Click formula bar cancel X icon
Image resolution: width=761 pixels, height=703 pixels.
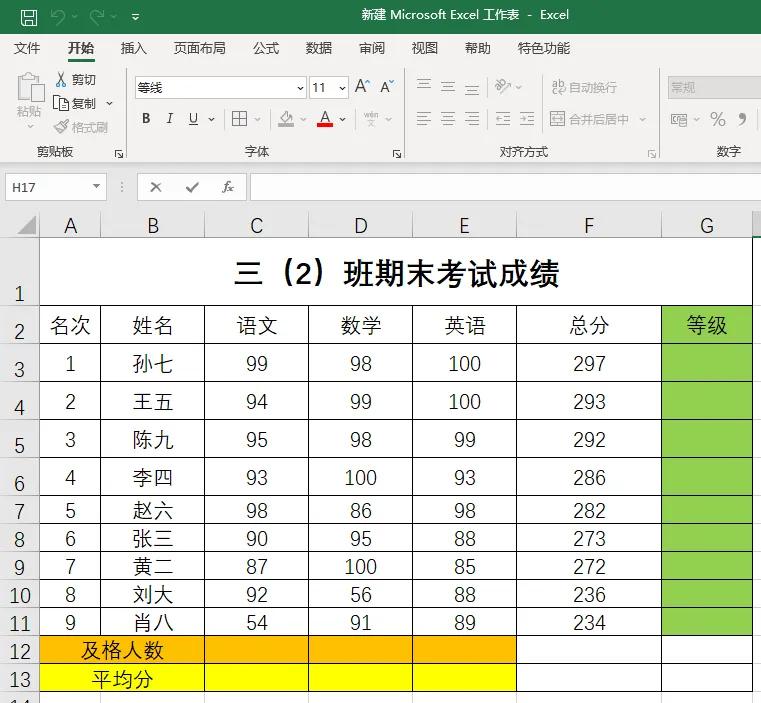[x=156, y=187]
